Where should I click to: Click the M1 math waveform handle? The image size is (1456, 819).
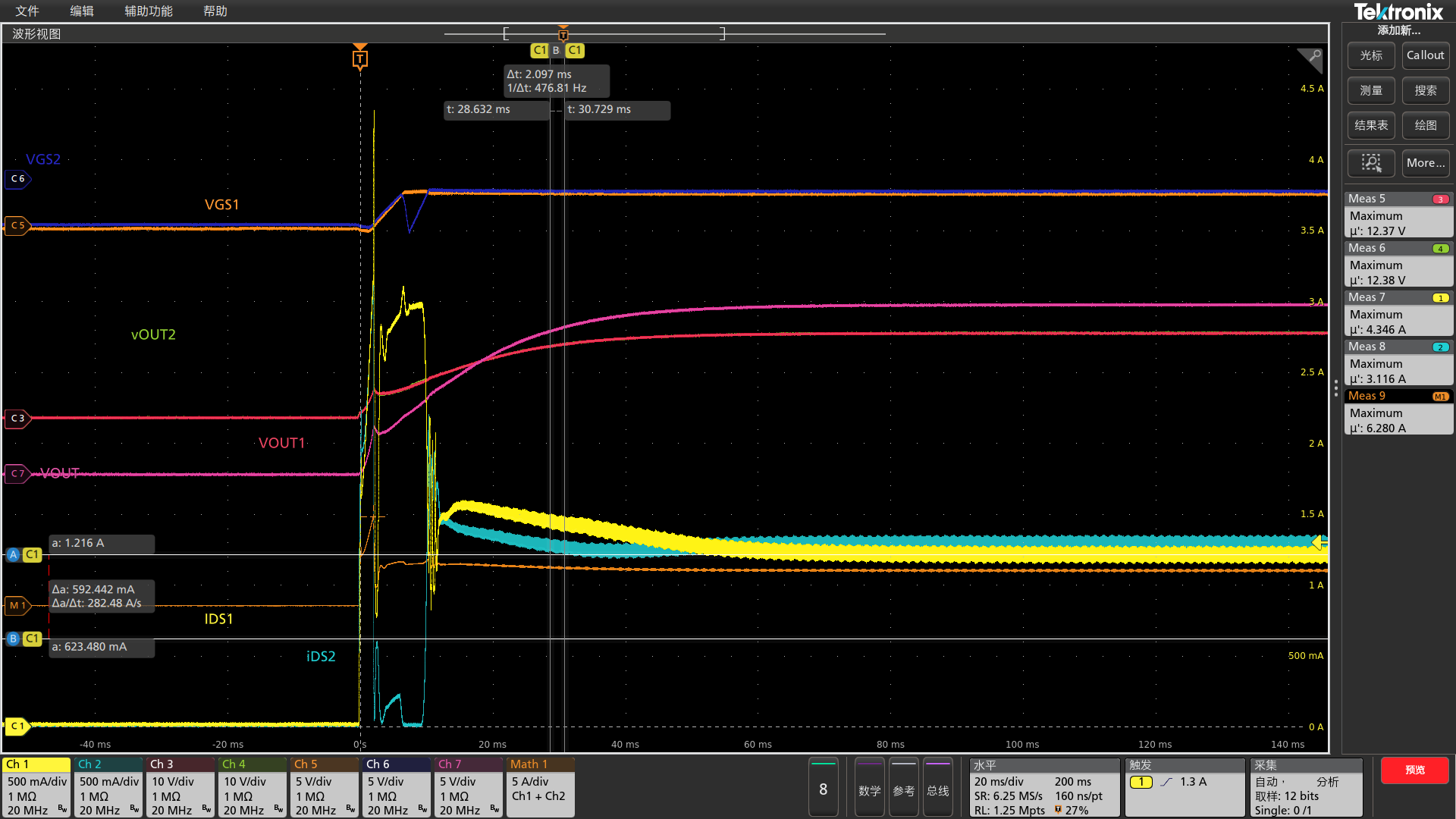pyautogui.click(x=17, y=605)
